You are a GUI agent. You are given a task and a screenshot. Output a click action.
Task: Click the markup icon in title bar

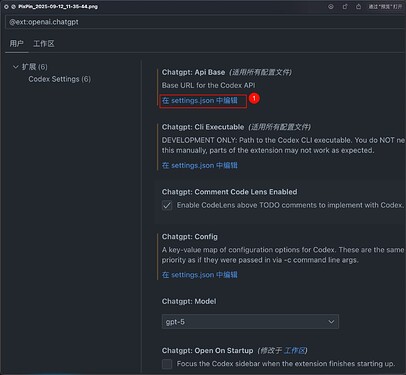(x=331, y=7)
